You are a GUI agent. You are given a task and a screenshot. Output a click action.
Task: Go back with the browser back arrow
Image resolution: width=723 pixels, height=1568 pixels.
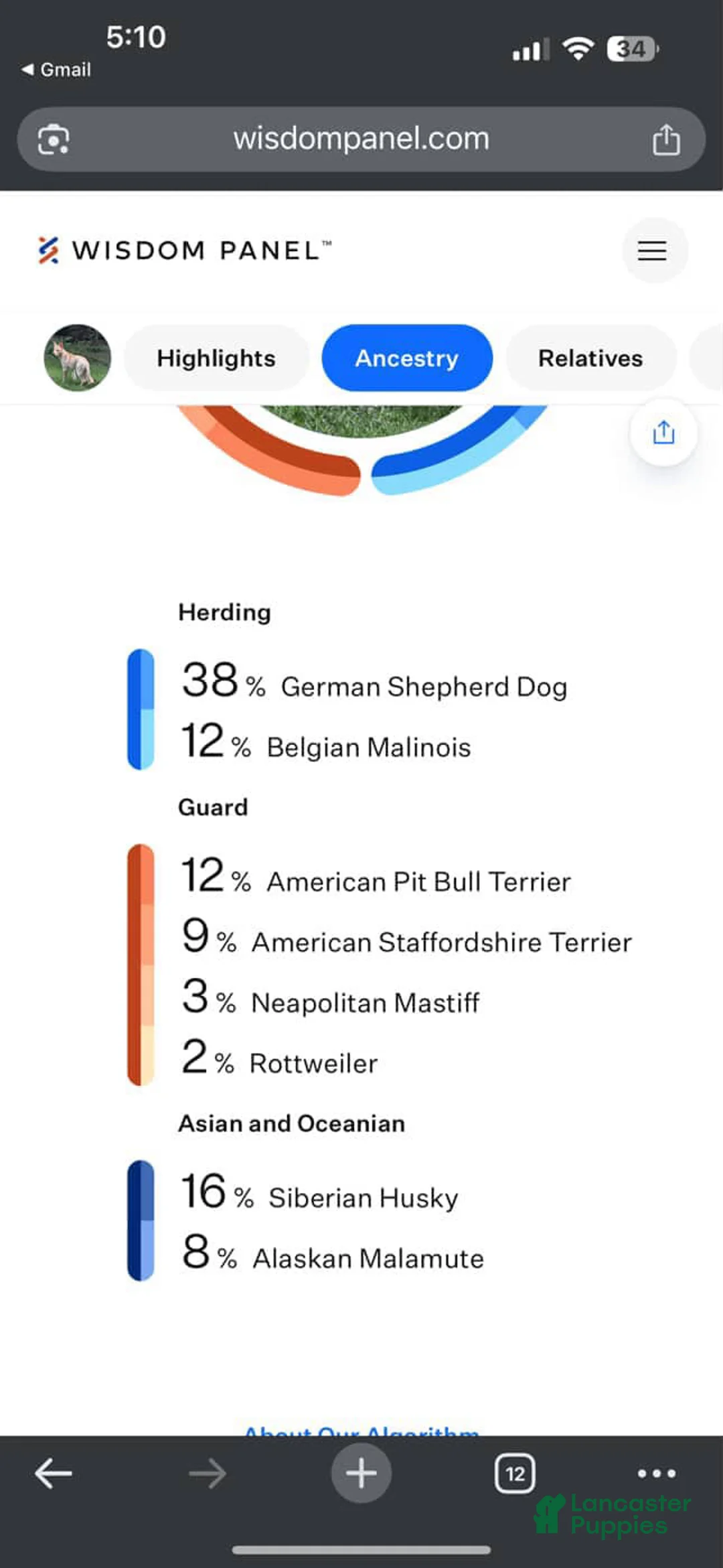coord(54,1474)
